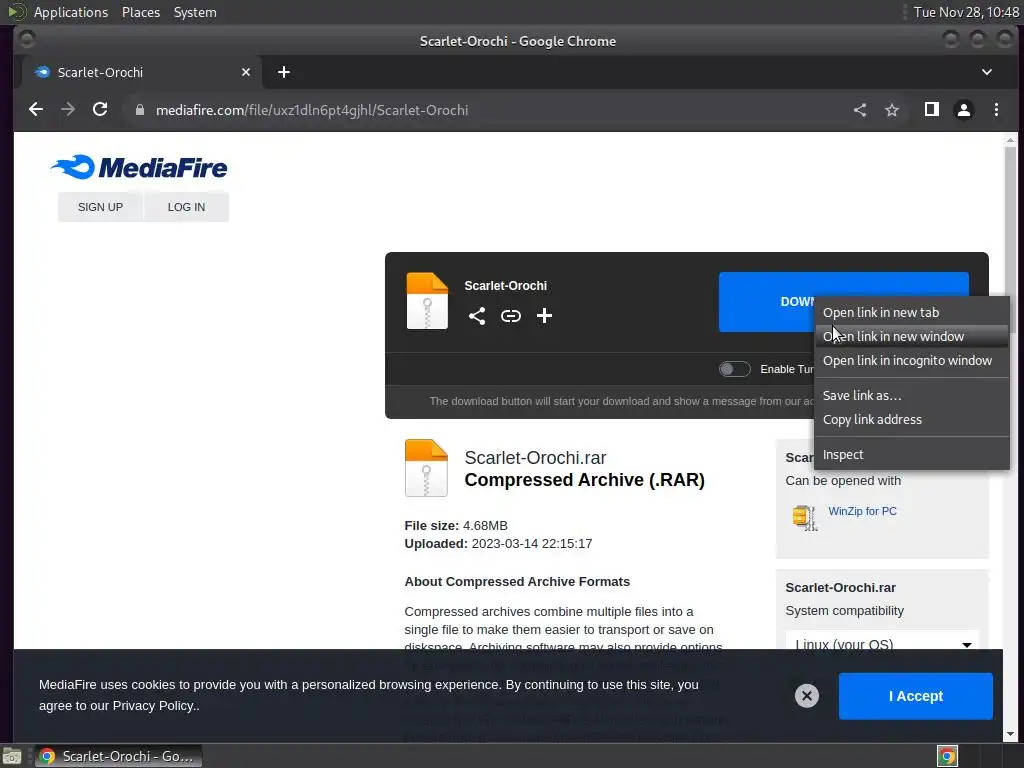Click 'About Compressed Archive Formats' heading
This screenshot has width=1024, height=768.
pos(517,582)
